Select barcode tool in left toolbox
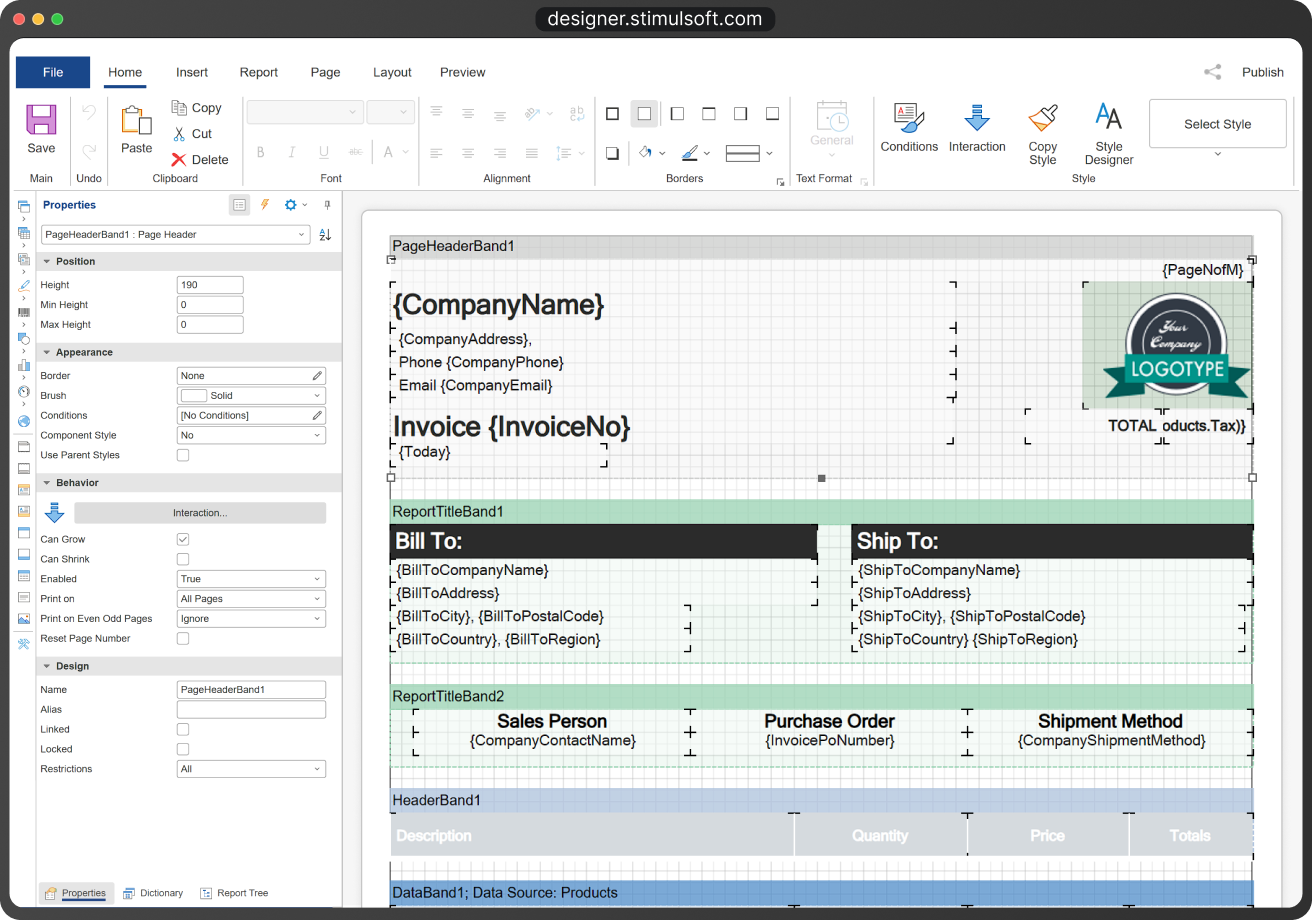Viewport: 1312px width, 920px height. [24, 312]
